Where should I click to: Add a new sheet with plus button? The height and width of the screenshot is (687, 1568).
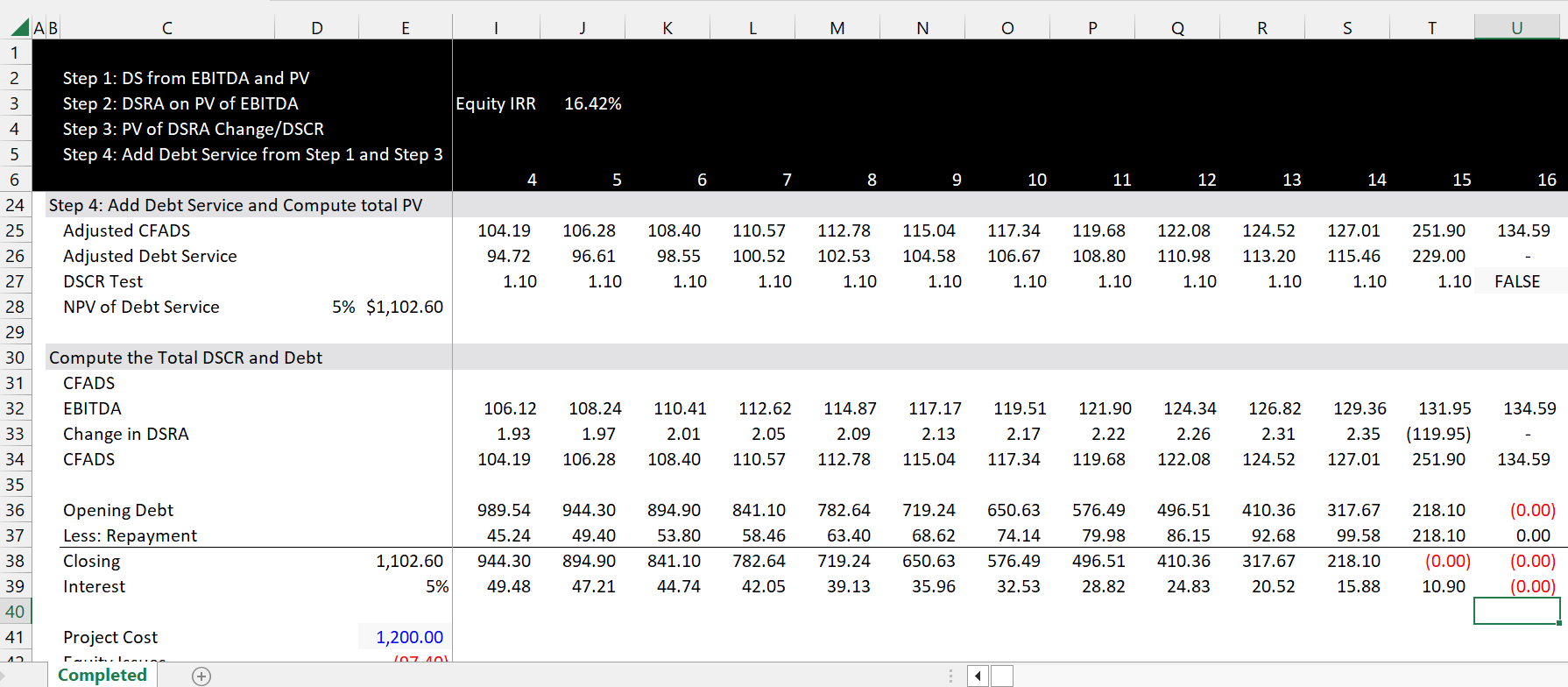201,676
